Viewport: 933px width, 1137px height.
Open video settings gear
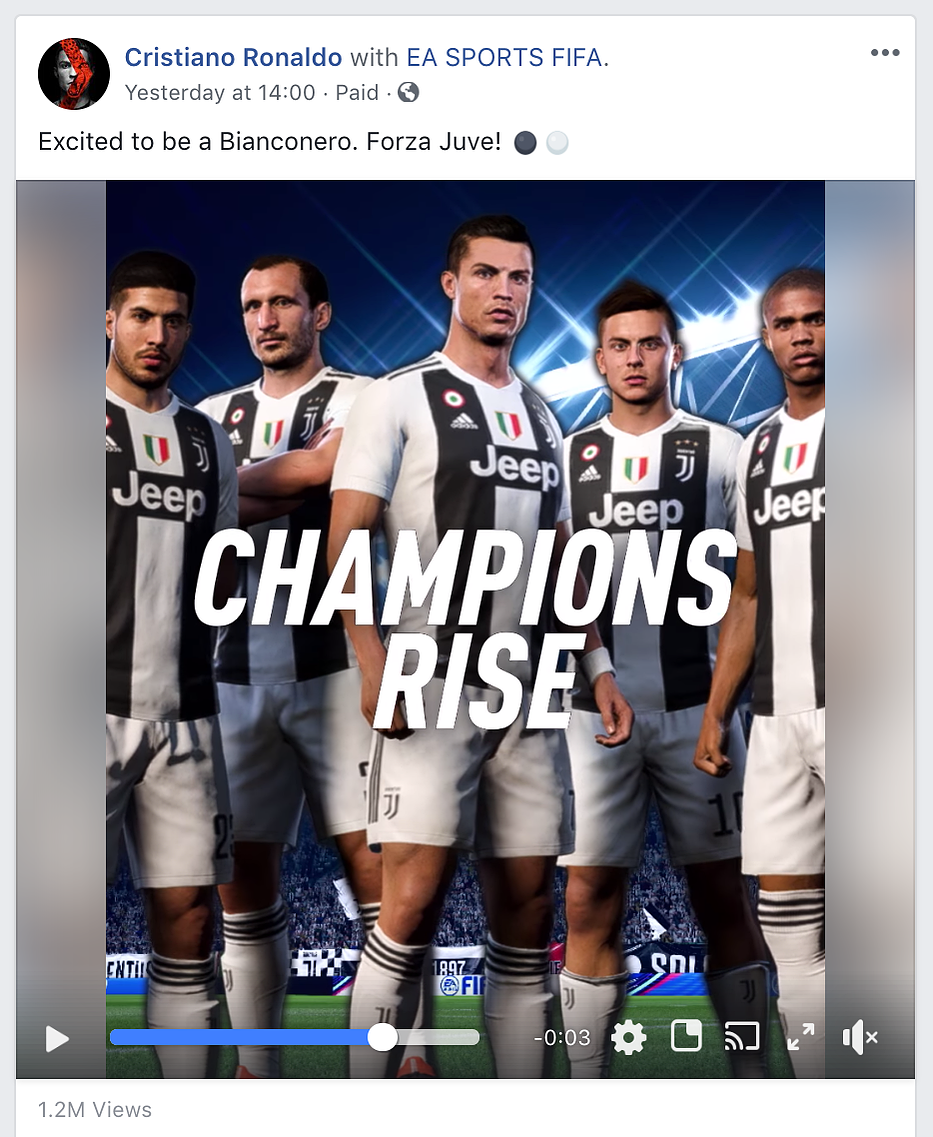pyautogui.click(x=629, y=1038)
